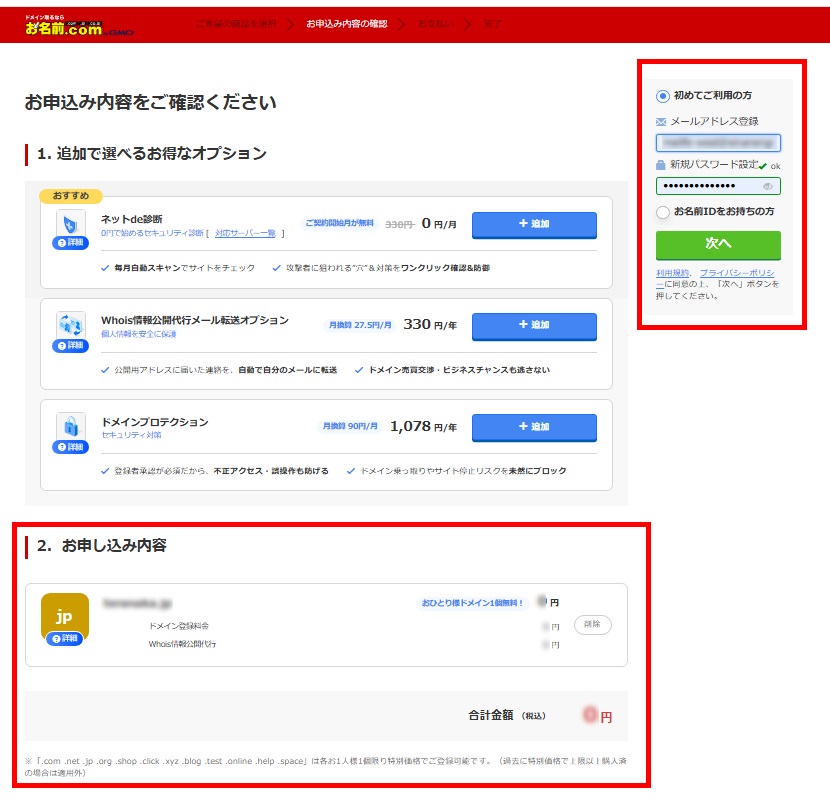Click the ネットde診断 shield icon
The height and width of the screenshot is (801, 830).
[x=70, y=223]
